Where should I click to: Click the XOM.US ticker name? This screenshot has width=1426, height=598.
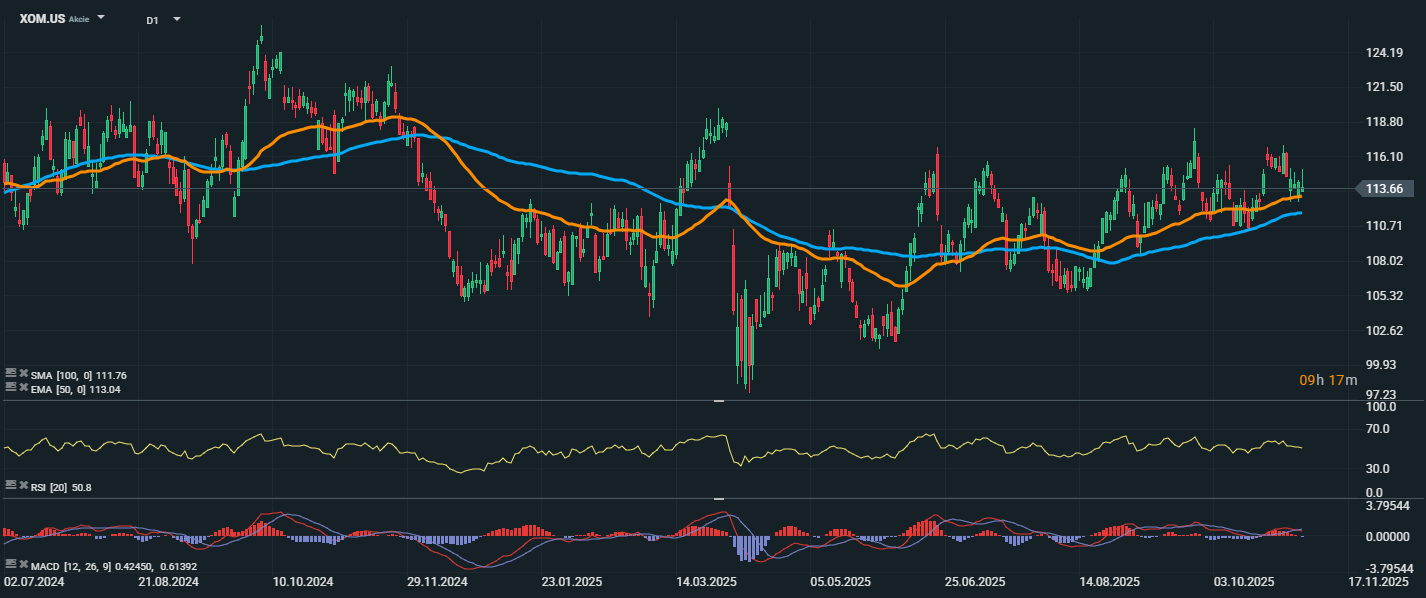coord(42,19)
